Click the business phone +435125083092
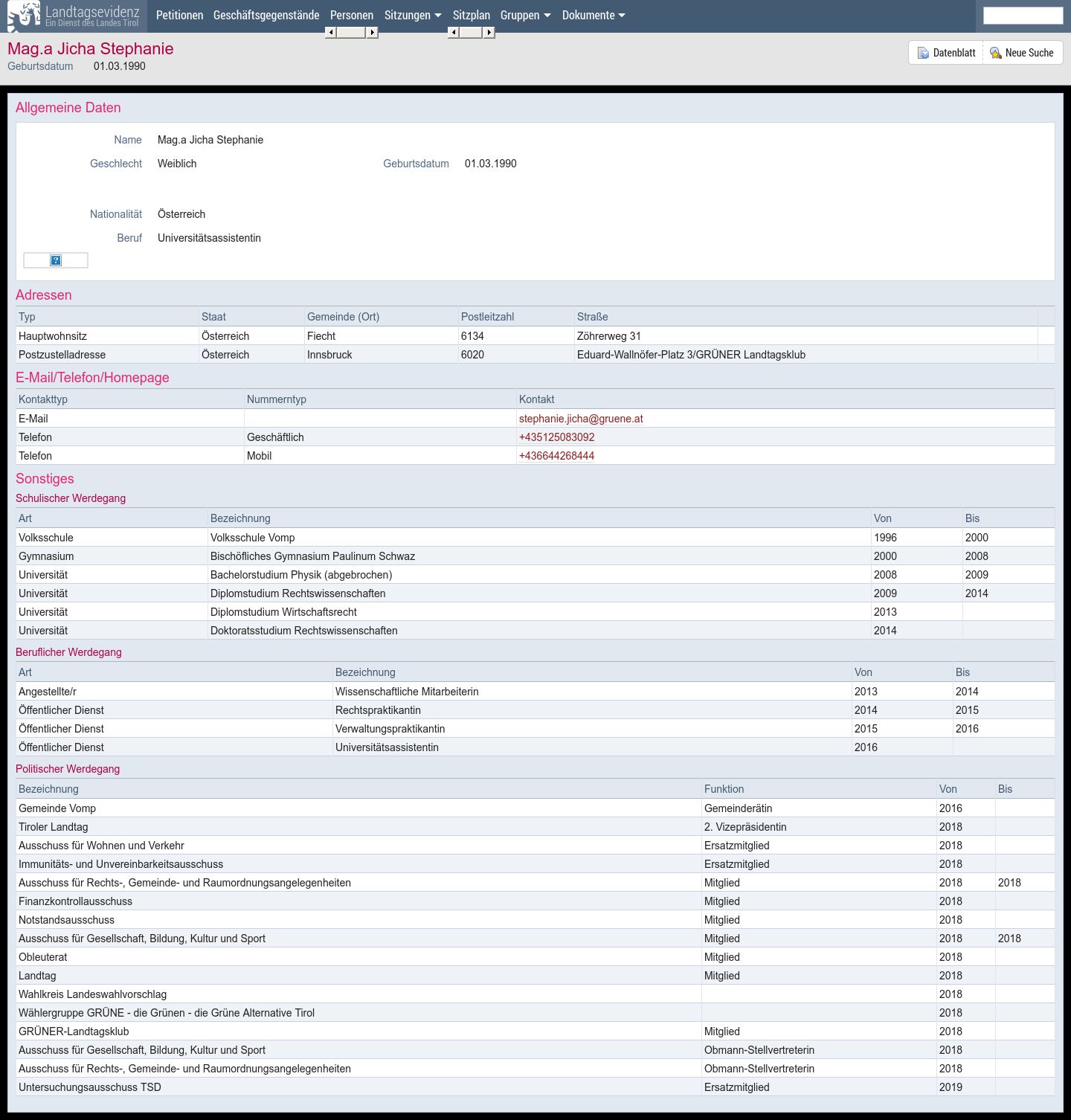This screenshot has width=1071, height=1120. 556,437
